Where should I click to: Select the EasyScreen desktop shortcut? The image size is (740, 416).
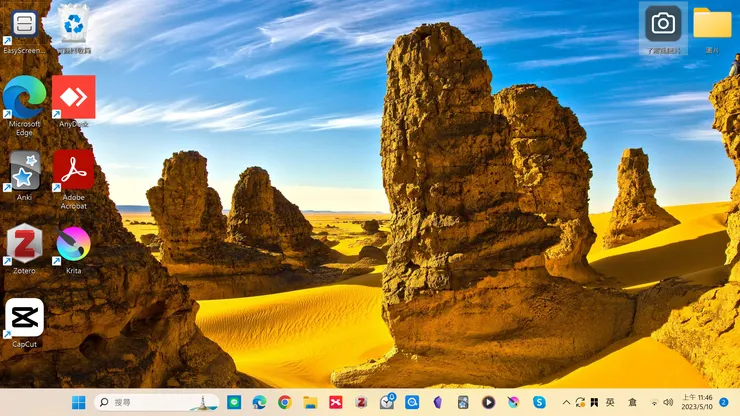(x=25, y=30)
